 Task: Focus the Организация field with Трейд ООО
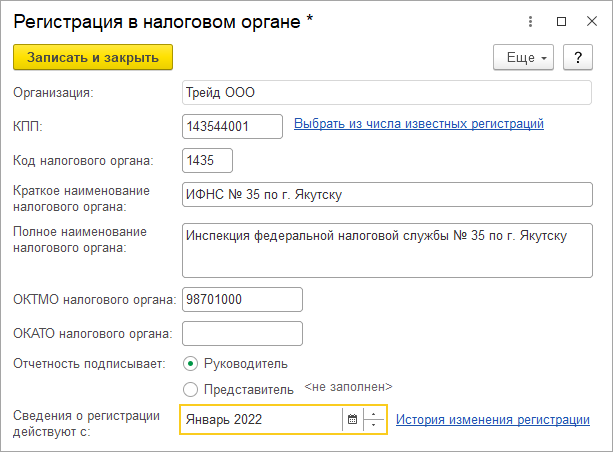[x=386, y=93]
